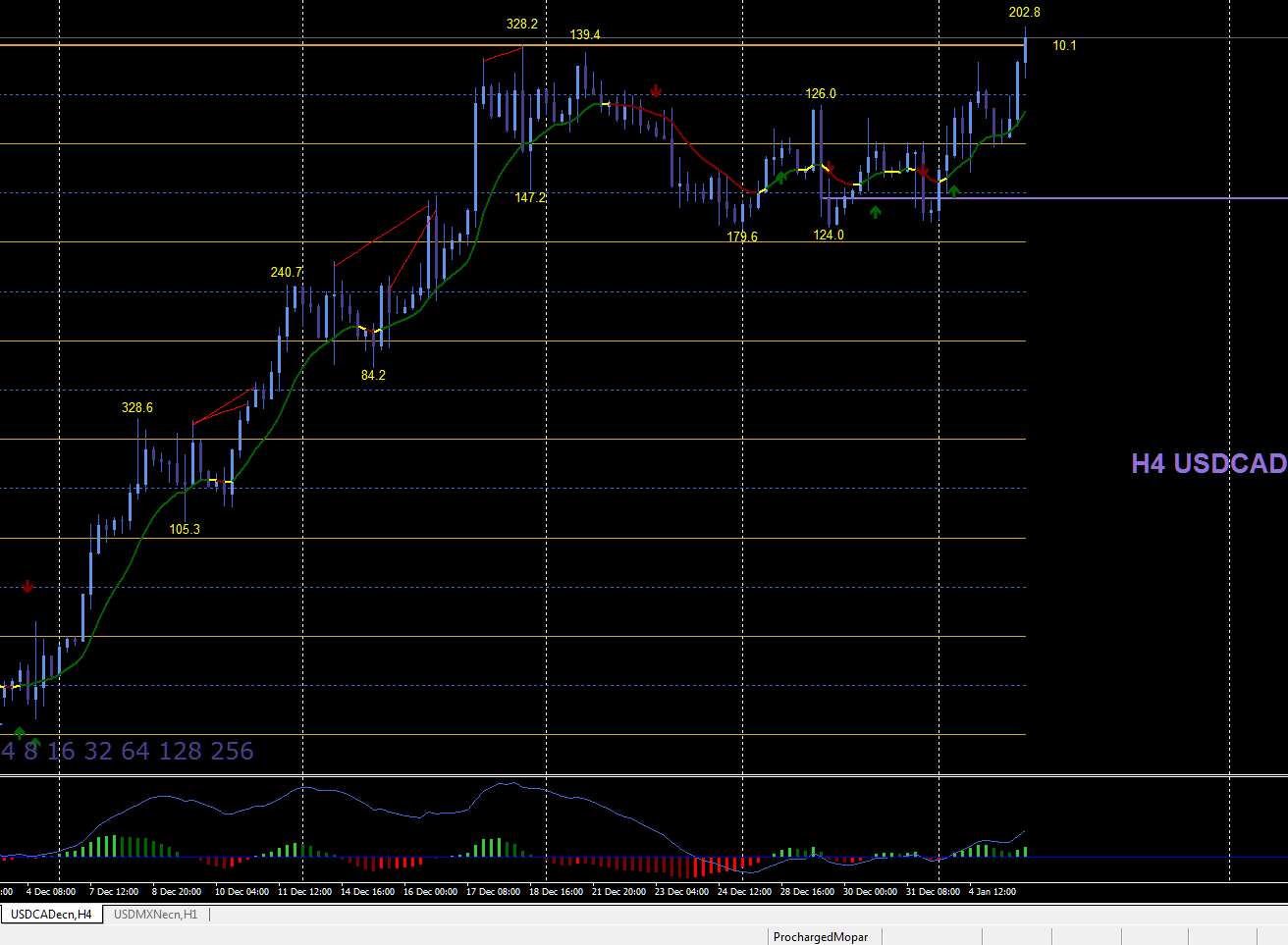Click the 240.7 swing high label
The width and height of the screenshot is (1288, 945).
pyautogui.click(x=287, y=272)
